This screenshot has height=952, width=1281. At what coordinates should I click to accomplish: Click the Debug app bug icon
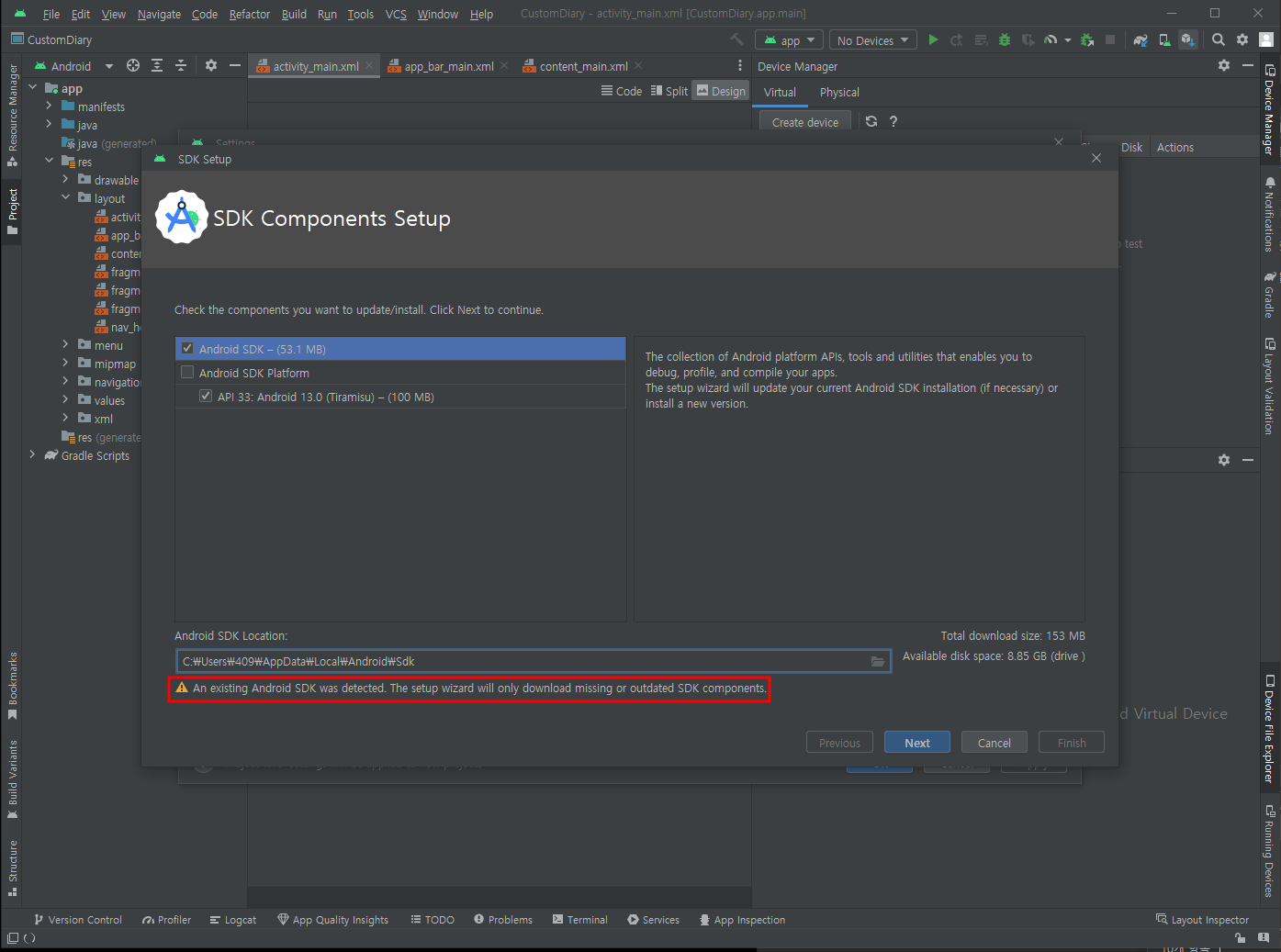(x=1005, y=39)
